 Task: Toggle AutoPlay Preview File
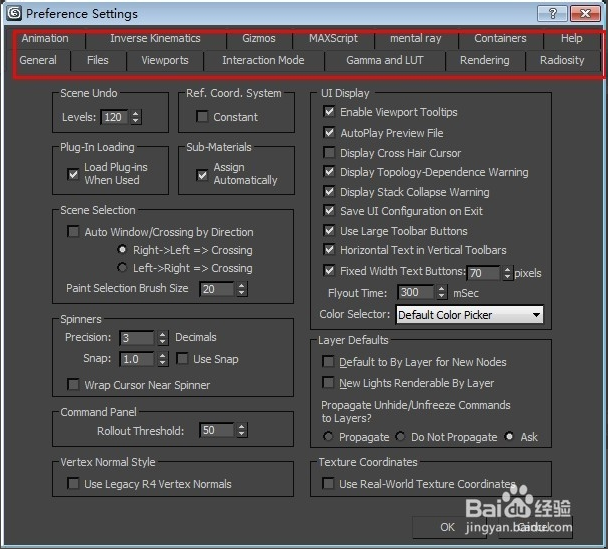[329, 133]
